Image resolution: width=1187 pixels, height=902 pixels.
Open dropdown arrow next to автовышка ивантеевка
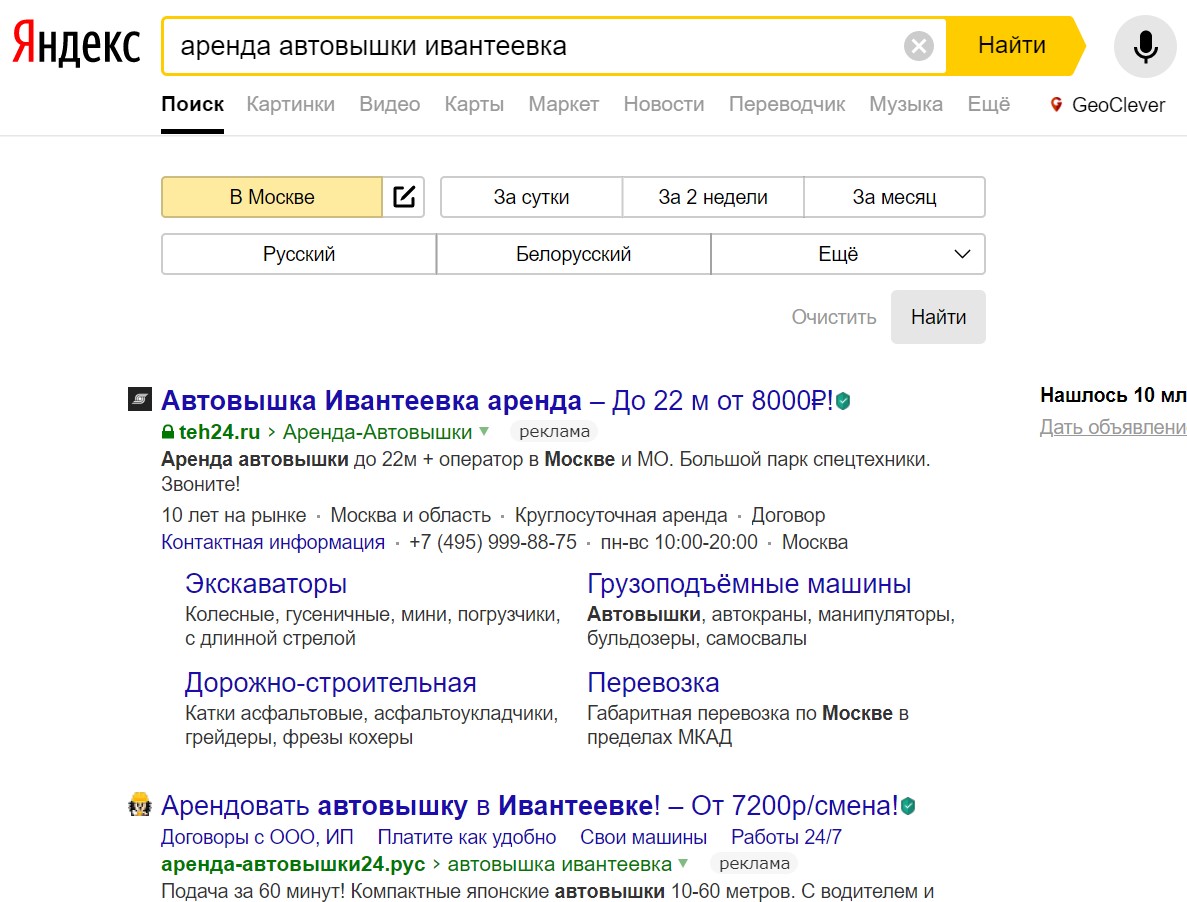pos(683,863)
